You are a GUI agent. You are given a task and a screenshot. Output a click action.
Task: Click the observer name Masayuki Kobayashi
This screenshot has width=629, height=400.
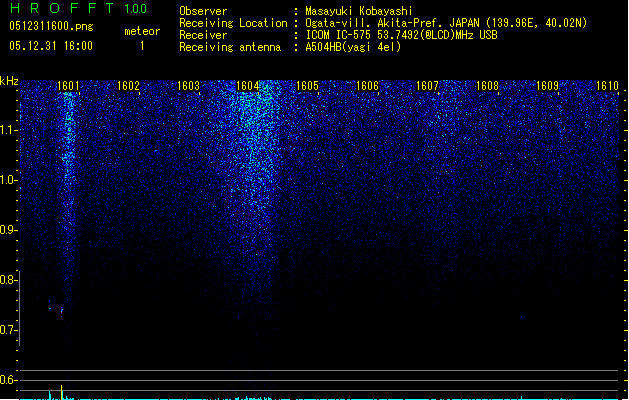coord(359,11)
